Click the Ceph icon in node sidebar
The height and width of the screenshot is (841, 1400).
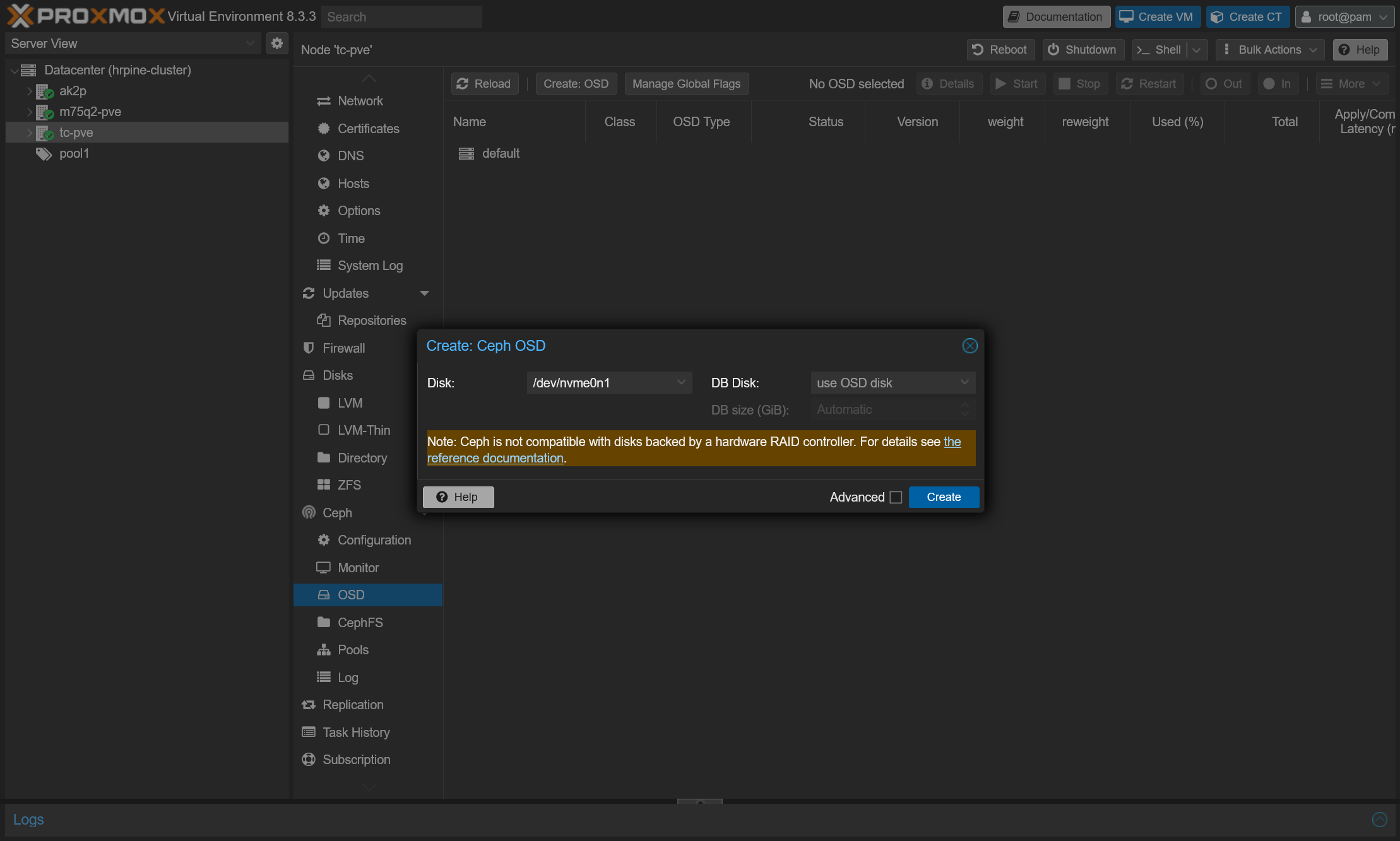pyautogui.click(x=309, y=513)
